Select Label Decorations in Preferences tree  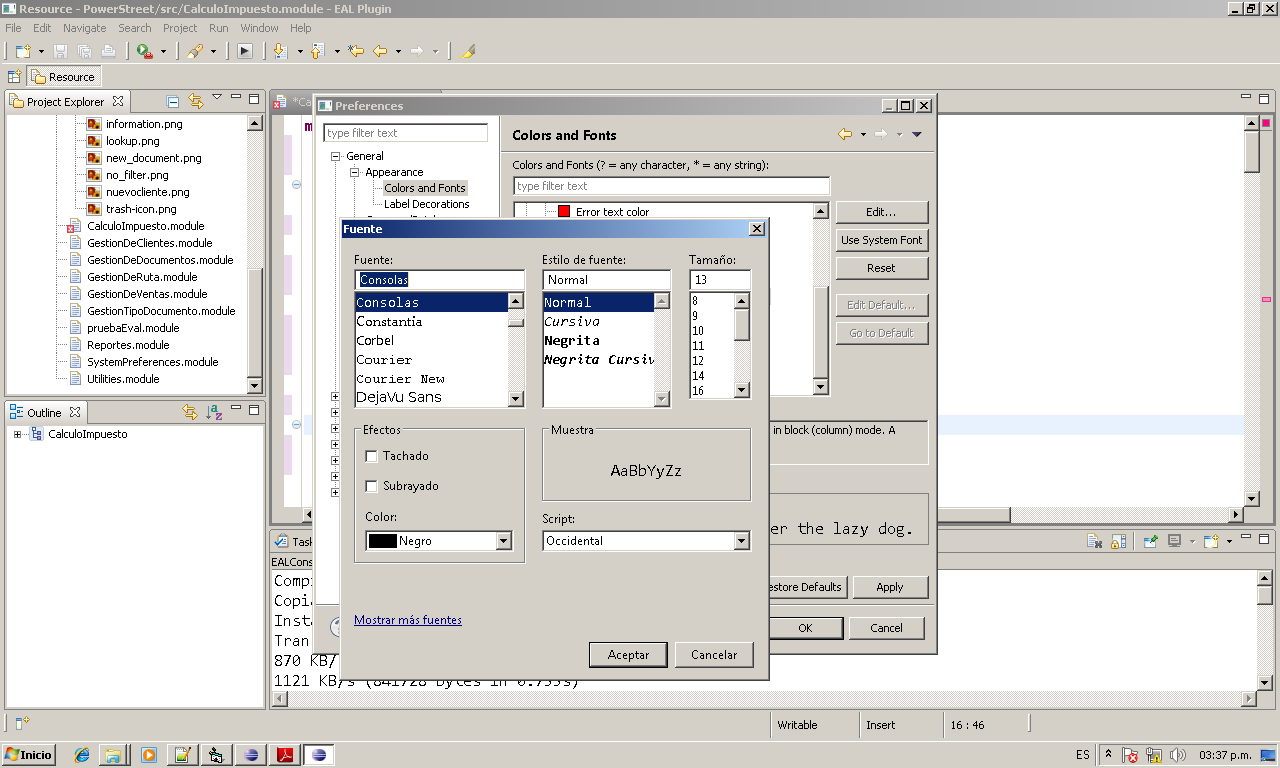point(427,204)
